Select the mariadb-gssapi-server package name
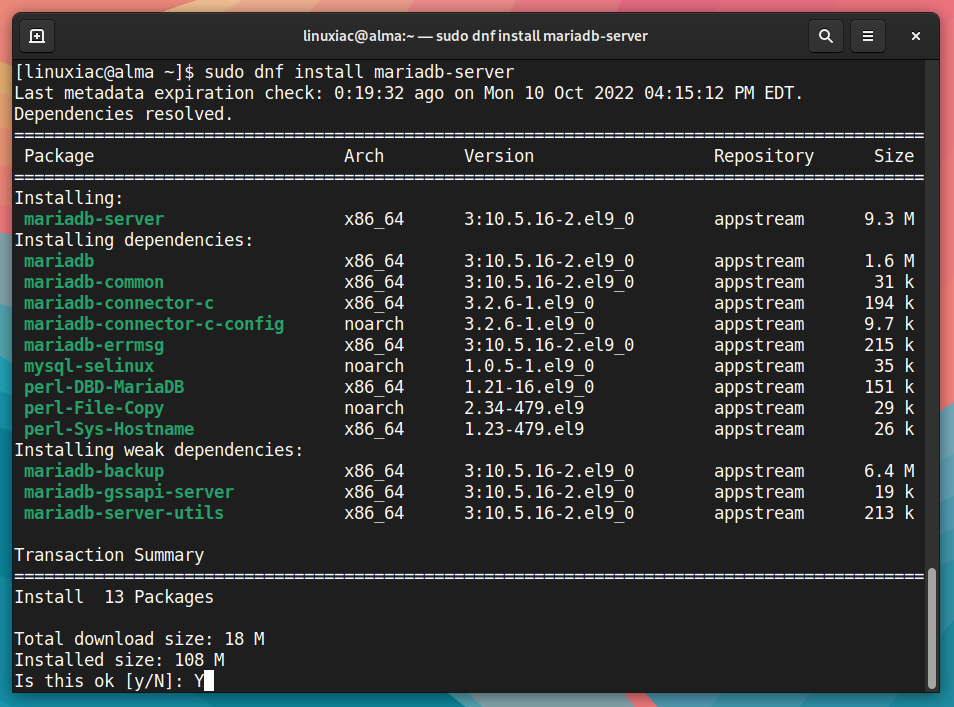This screenshot has height=707, width=954. (129, 492)
